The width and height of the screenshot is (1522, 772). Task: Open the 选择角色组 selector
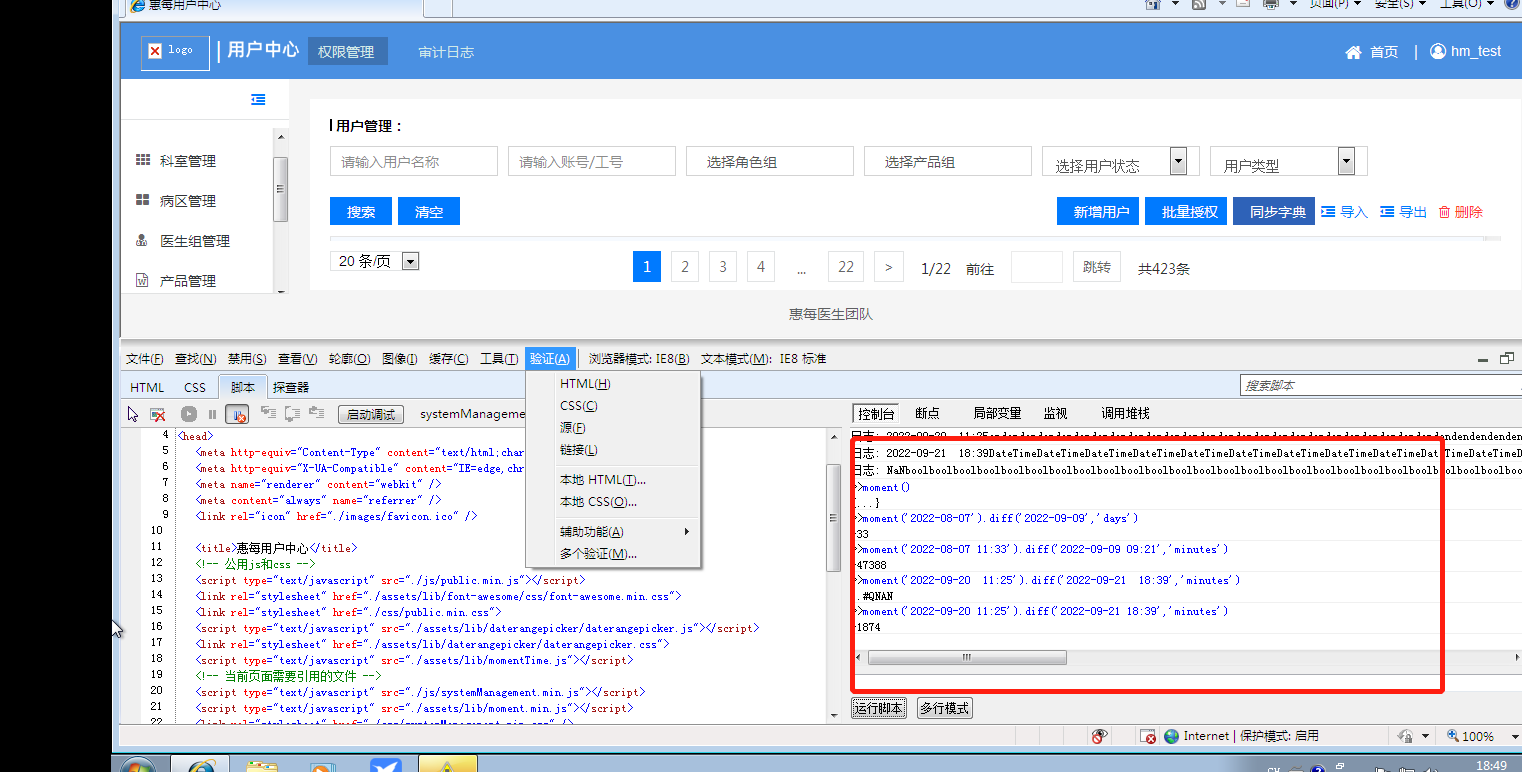770,161
